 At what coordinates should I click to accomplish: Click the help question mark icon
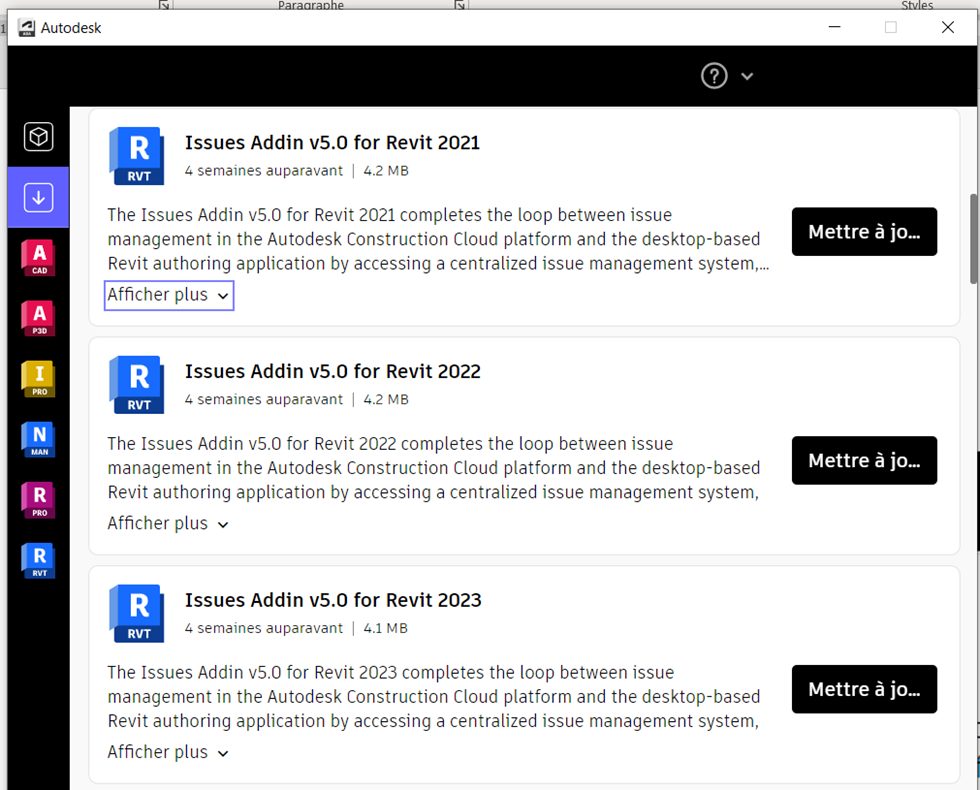(x=714, y=76)
